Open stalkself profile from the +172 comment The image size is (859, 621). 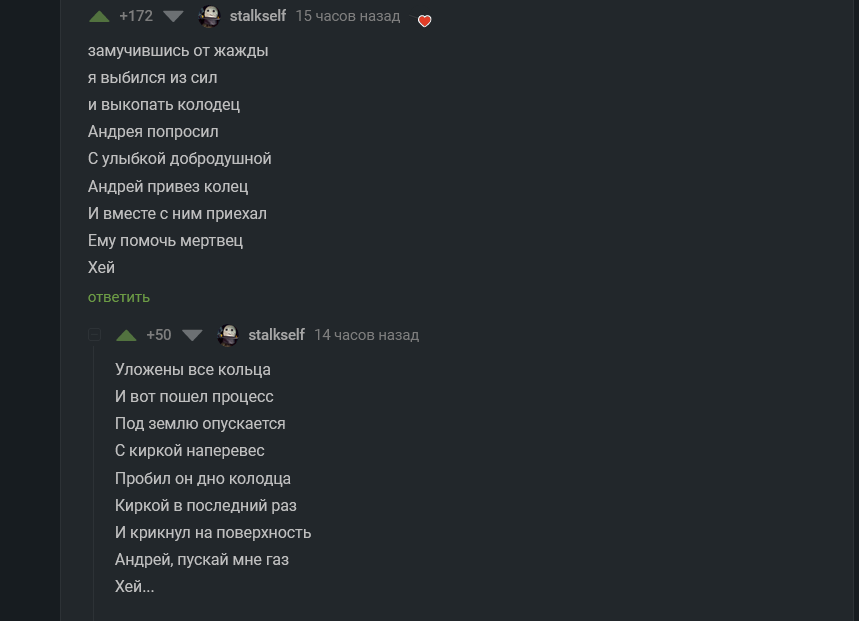point(257,16)
